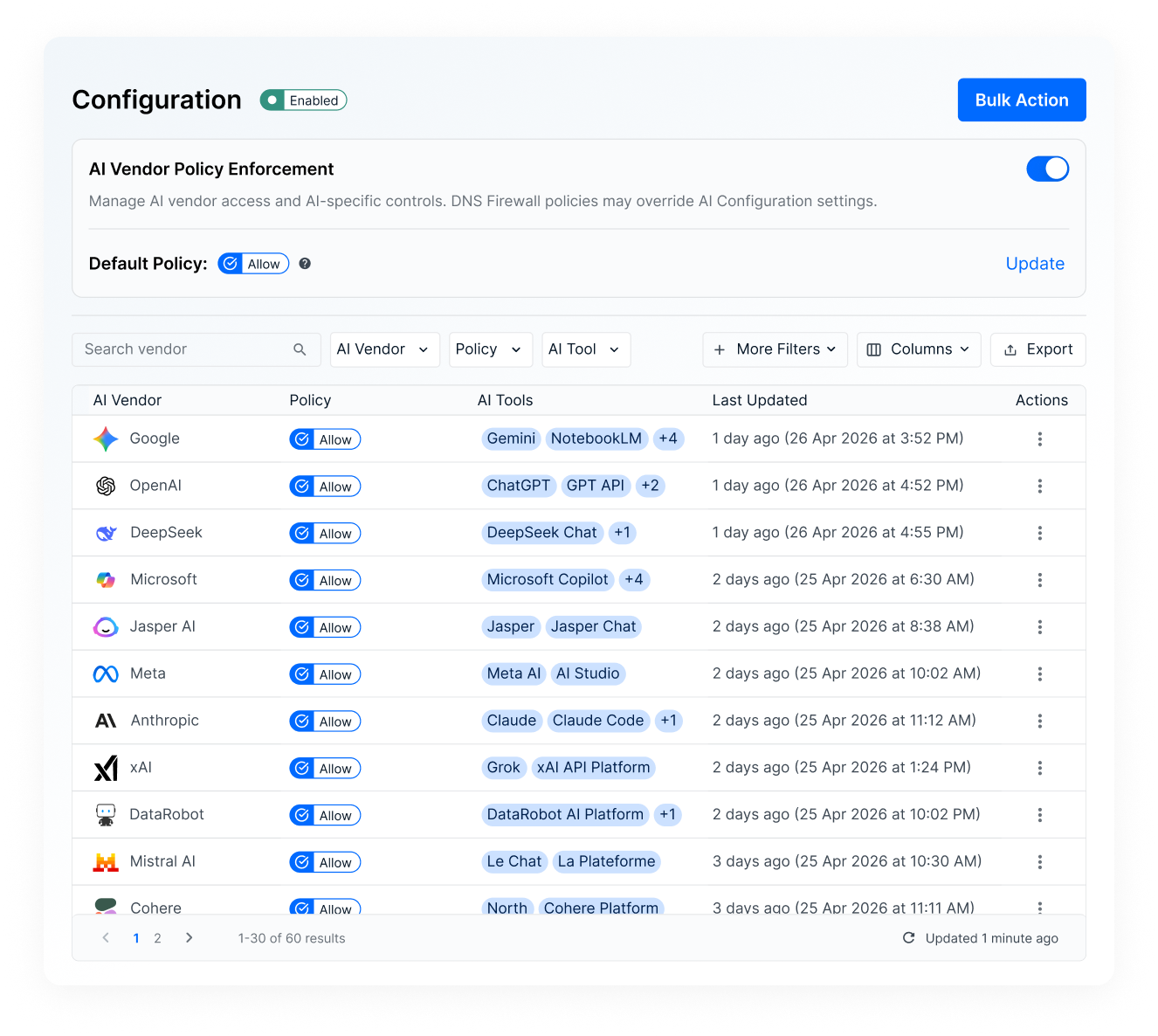Click the OpenAI vendor logo

click(106, 486)
